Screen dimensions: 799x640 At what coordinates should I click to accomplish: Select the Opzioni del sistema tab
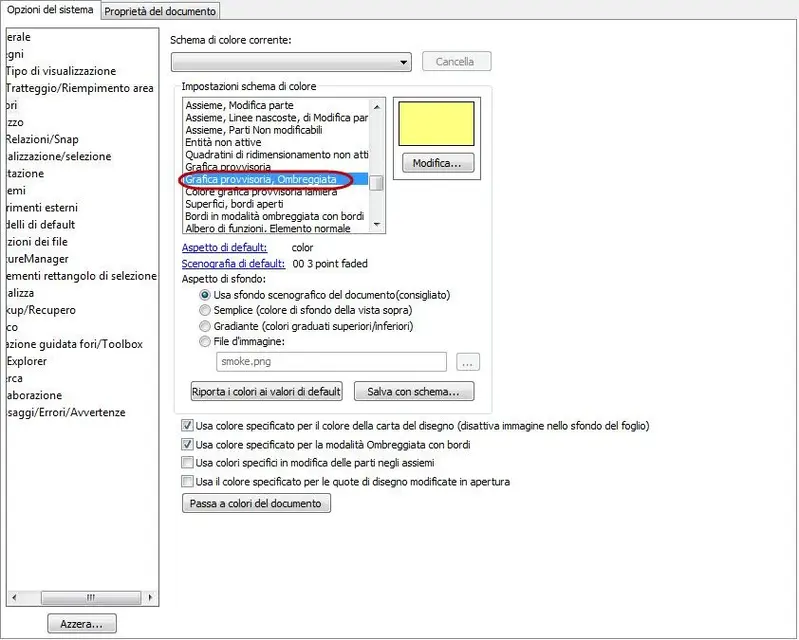[x=50, y=10]
